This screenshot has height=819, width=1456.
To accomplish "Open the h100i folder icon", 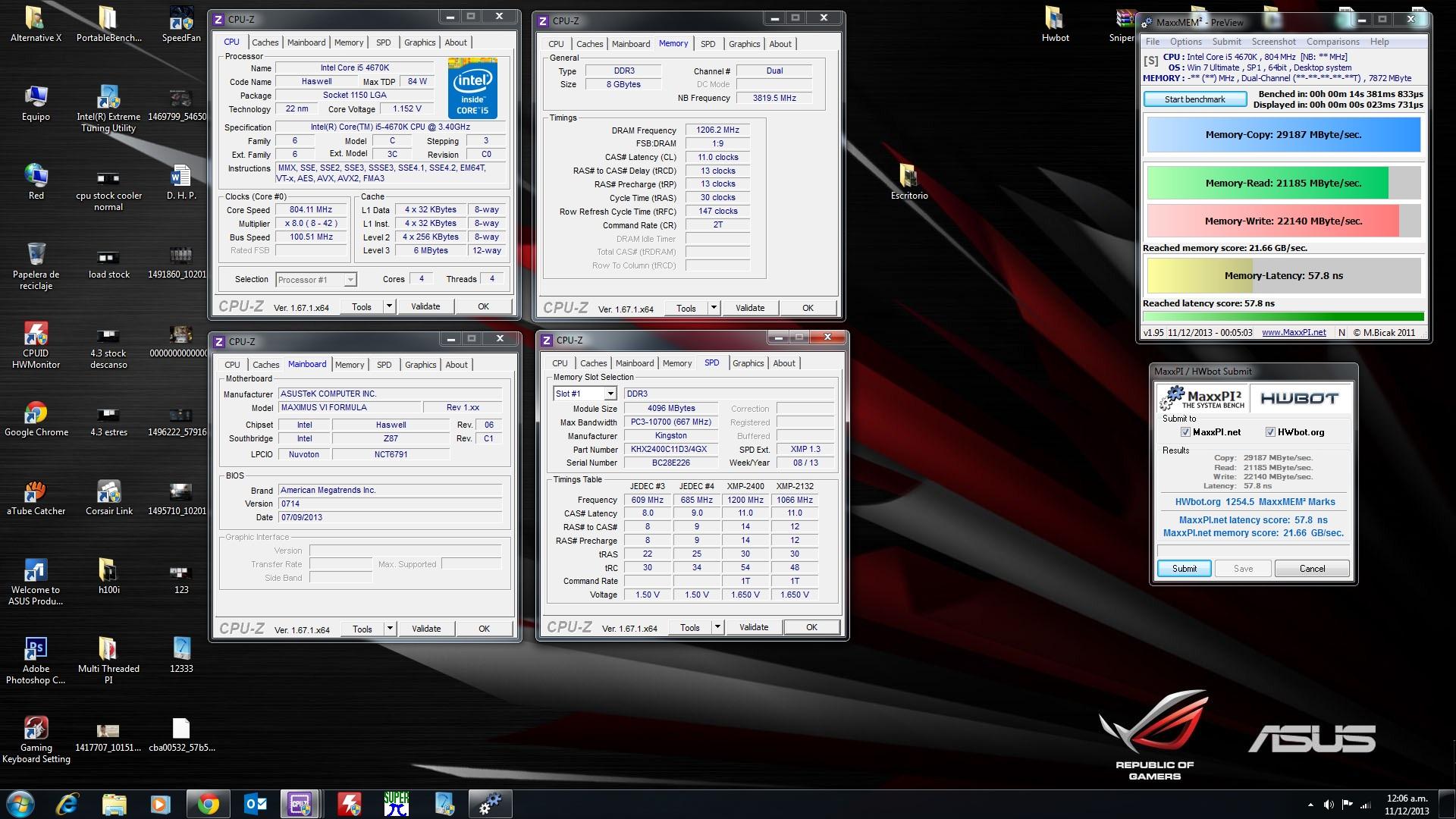I will pyautogui.click(x=108, y=576).
